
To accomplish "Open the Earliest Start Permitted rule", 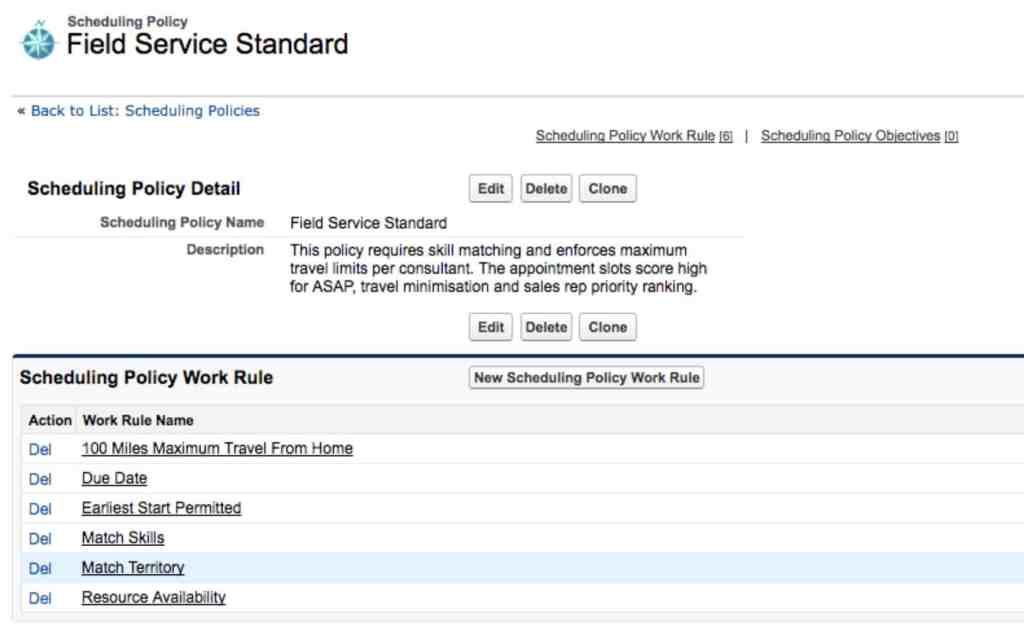I will tap(161, 508).
